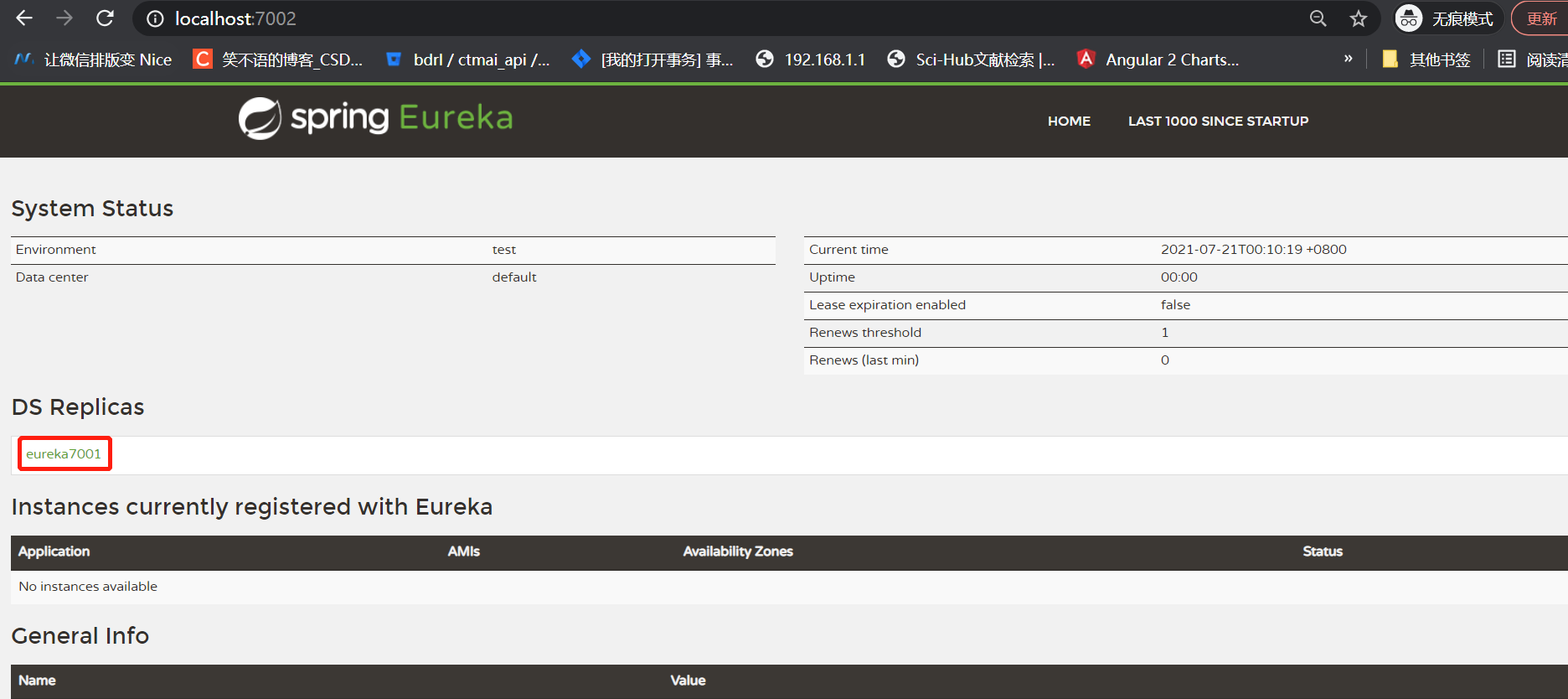Click the 更新 update button
This screenshot has height=699, width=1568.
pos(1540,18)
